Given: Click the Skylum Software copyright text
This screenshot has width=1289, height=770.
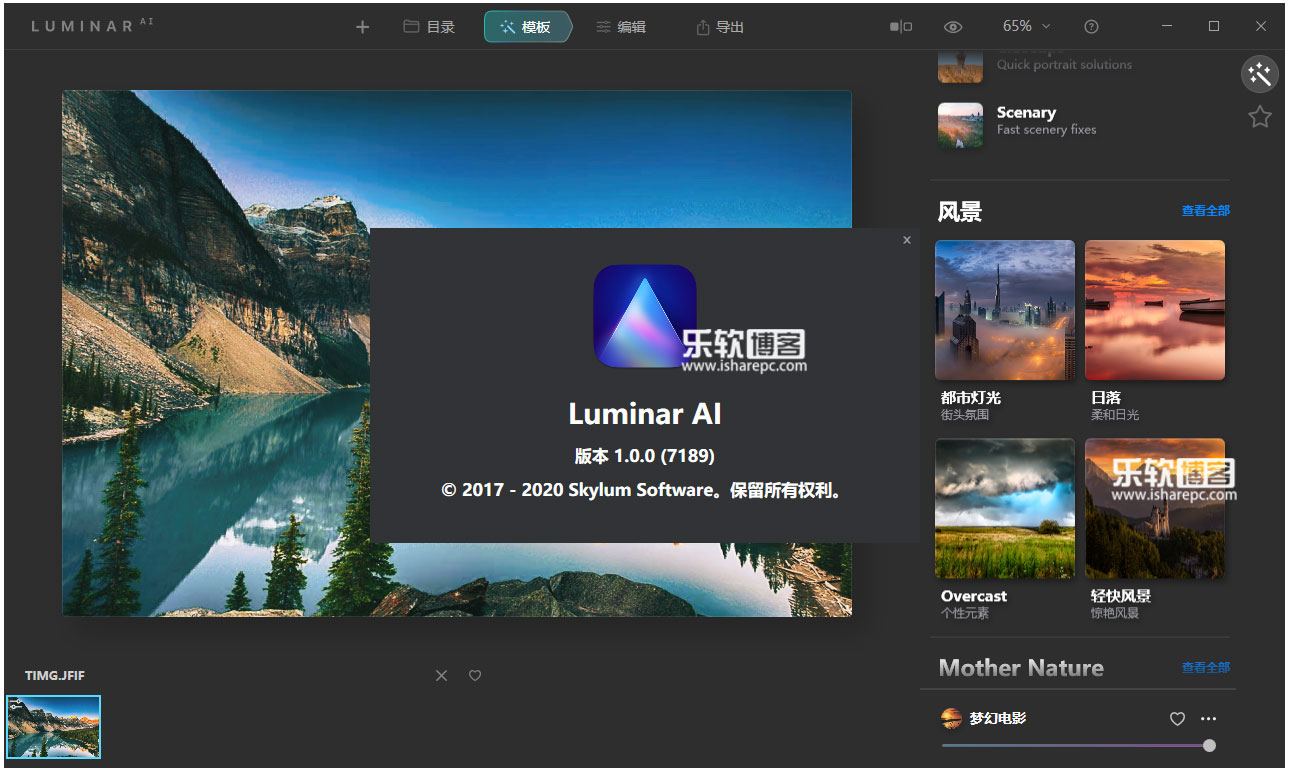Looking at the screenshot, I should coord(645,491).
